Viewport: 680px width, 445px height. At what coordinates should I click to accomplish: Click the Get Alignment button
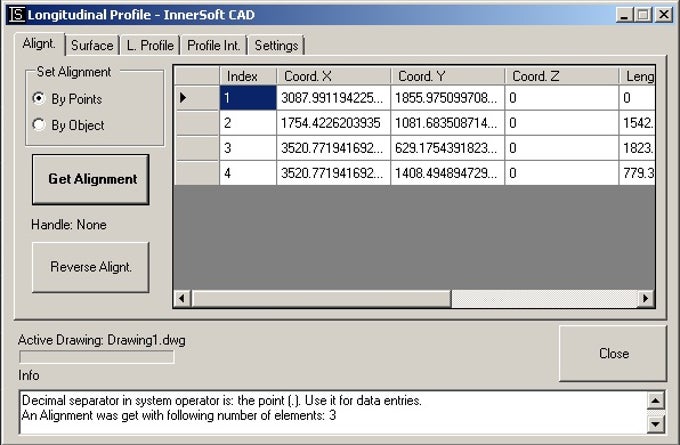(x=91, y=179)
